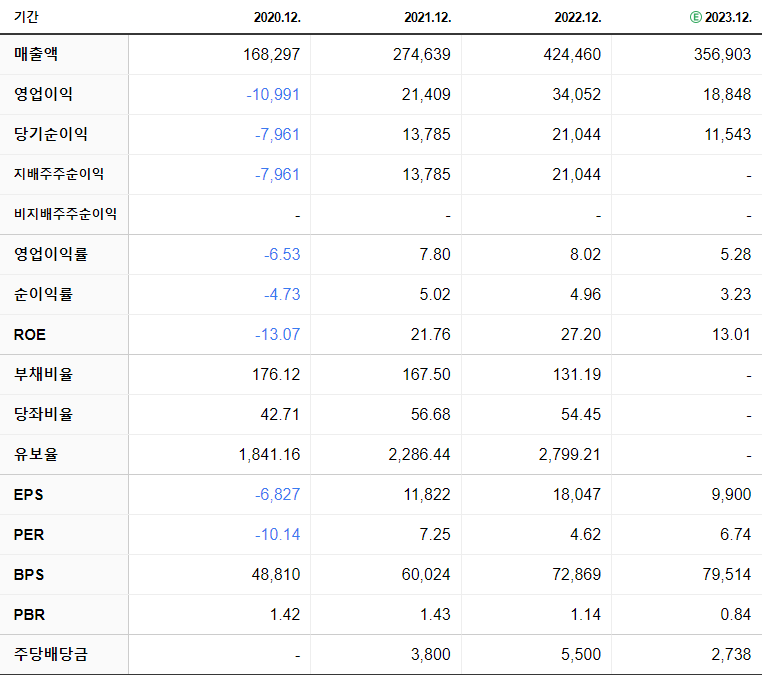
Task: Select revenue value 274,639
Action: click(x=422, y=54)
